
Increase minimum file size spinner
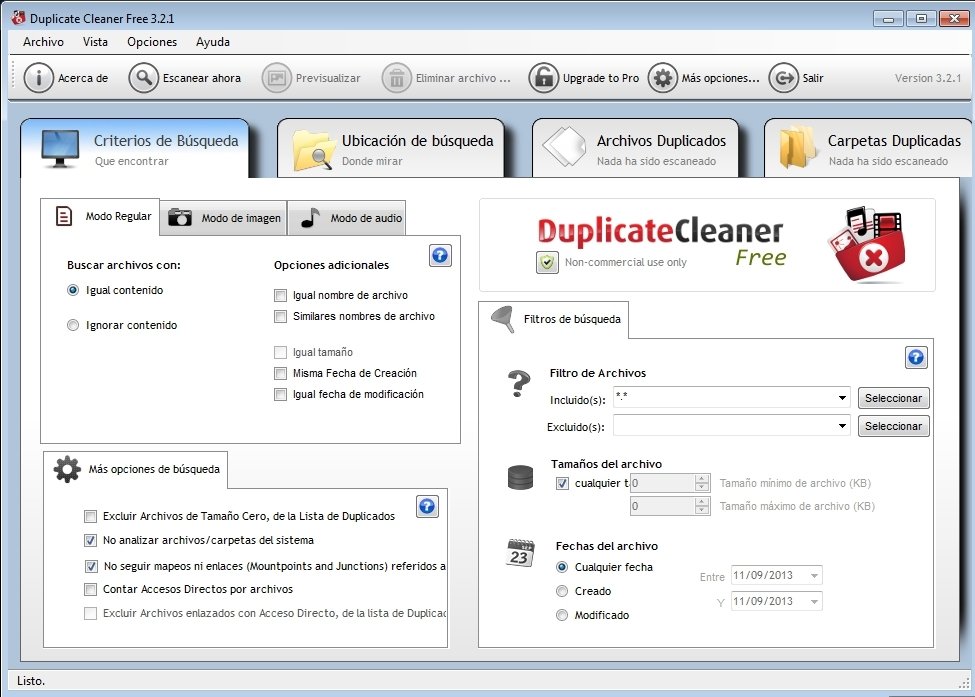click(x=702, y=479)
